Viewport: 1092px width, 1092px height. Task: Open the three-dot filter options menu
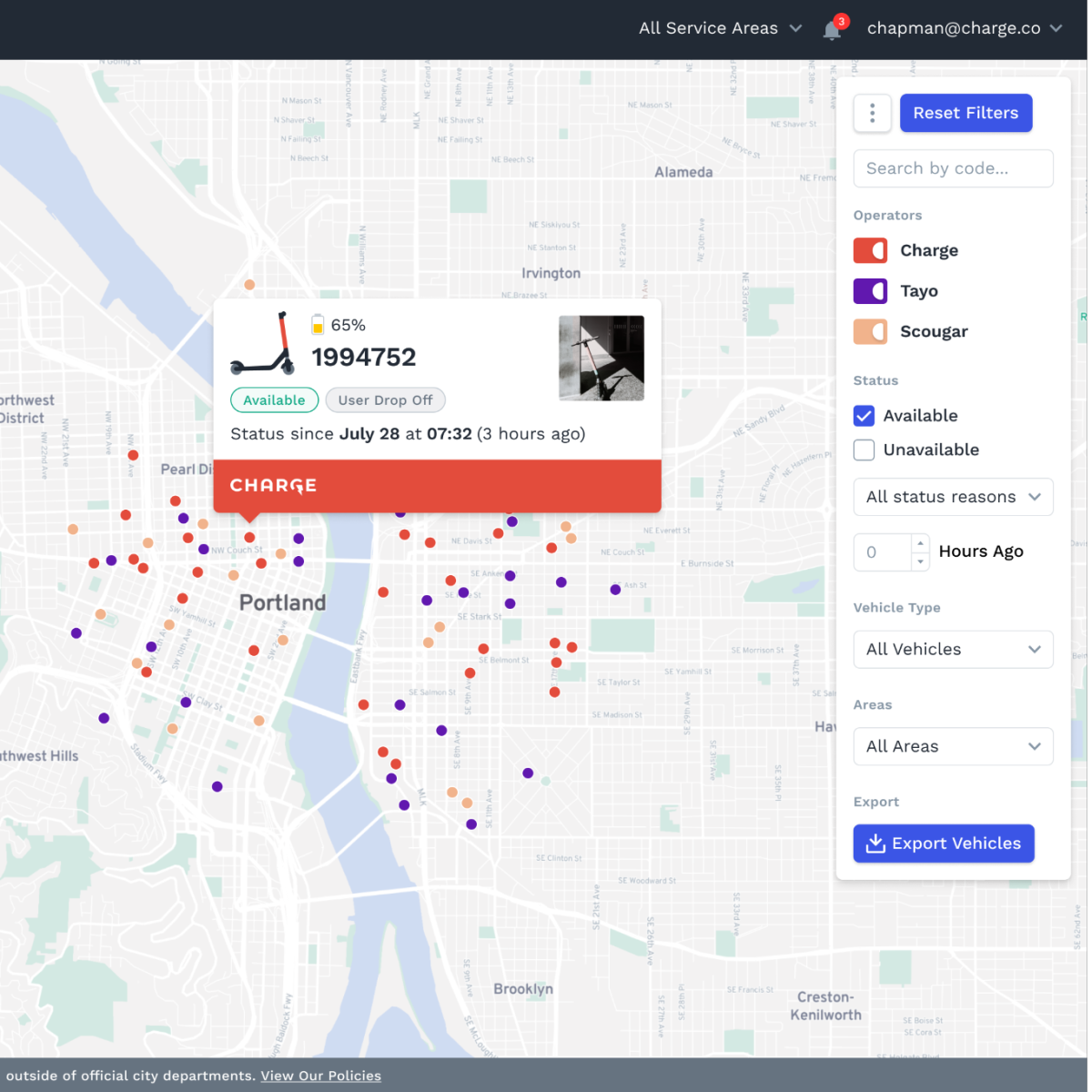tap(872, 113)
